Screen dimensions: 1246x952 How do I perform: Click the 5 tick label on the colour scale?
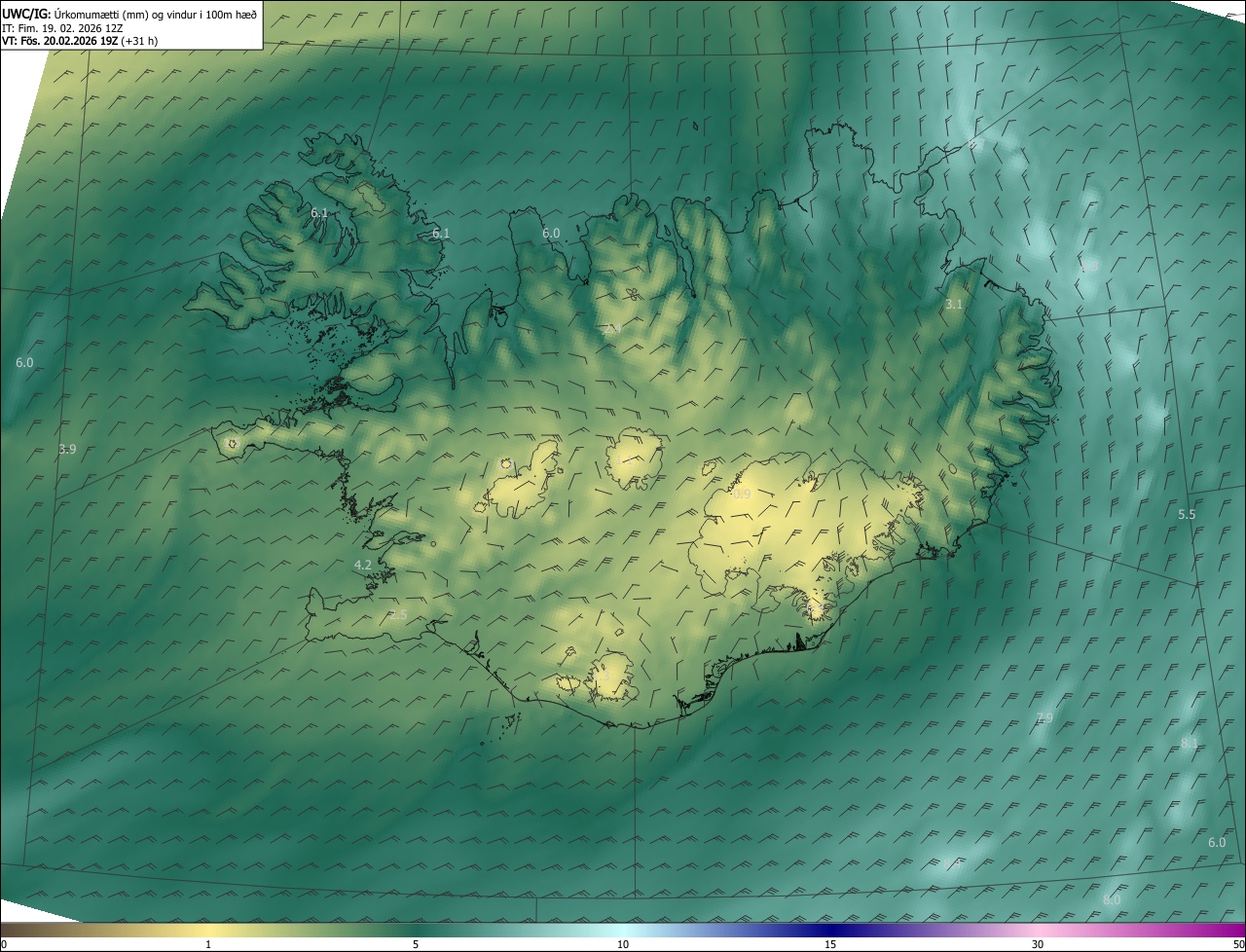[416, 944]
